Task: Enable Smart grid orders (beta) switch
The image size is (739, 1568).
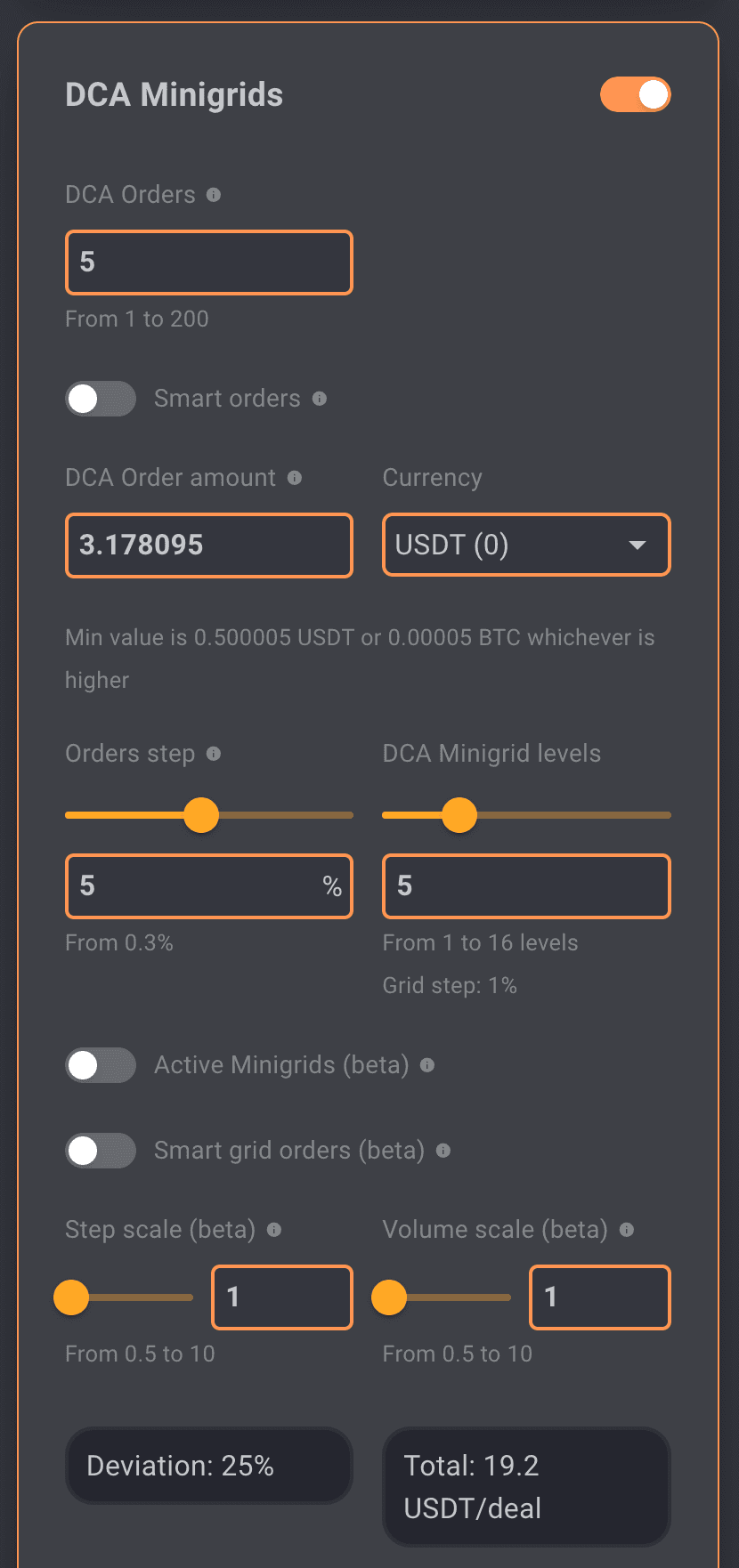Action: pyautogui.click(x=101, y=1151)
